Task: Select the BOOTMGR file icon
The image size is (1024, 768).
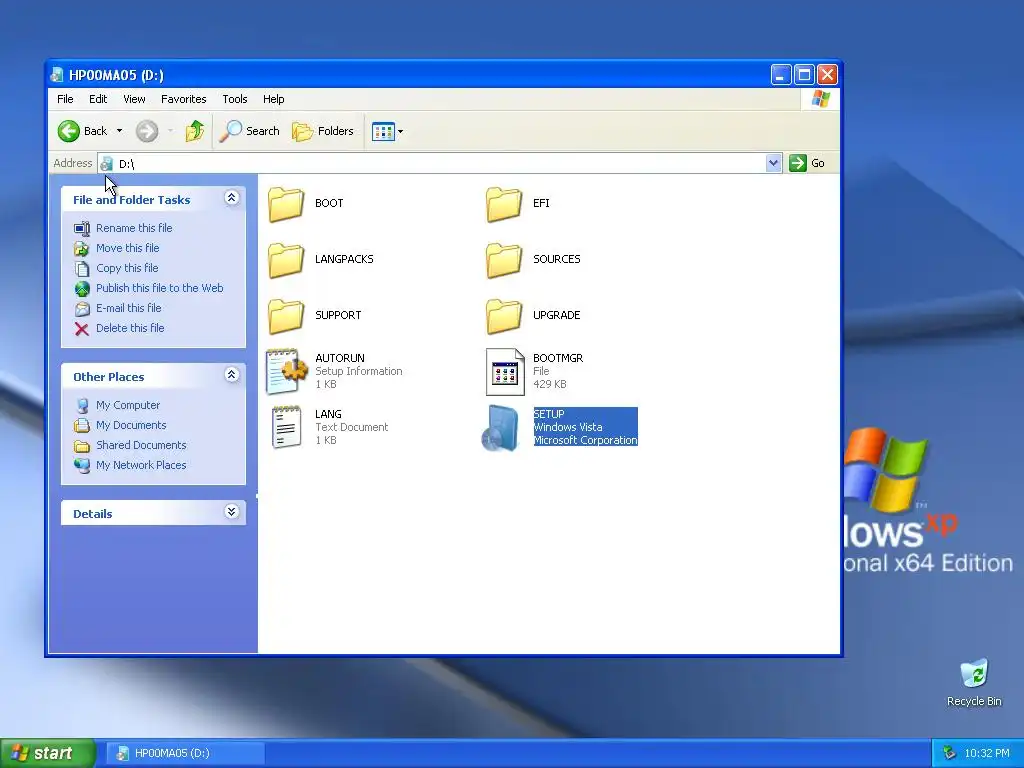Action: (505, 372)
